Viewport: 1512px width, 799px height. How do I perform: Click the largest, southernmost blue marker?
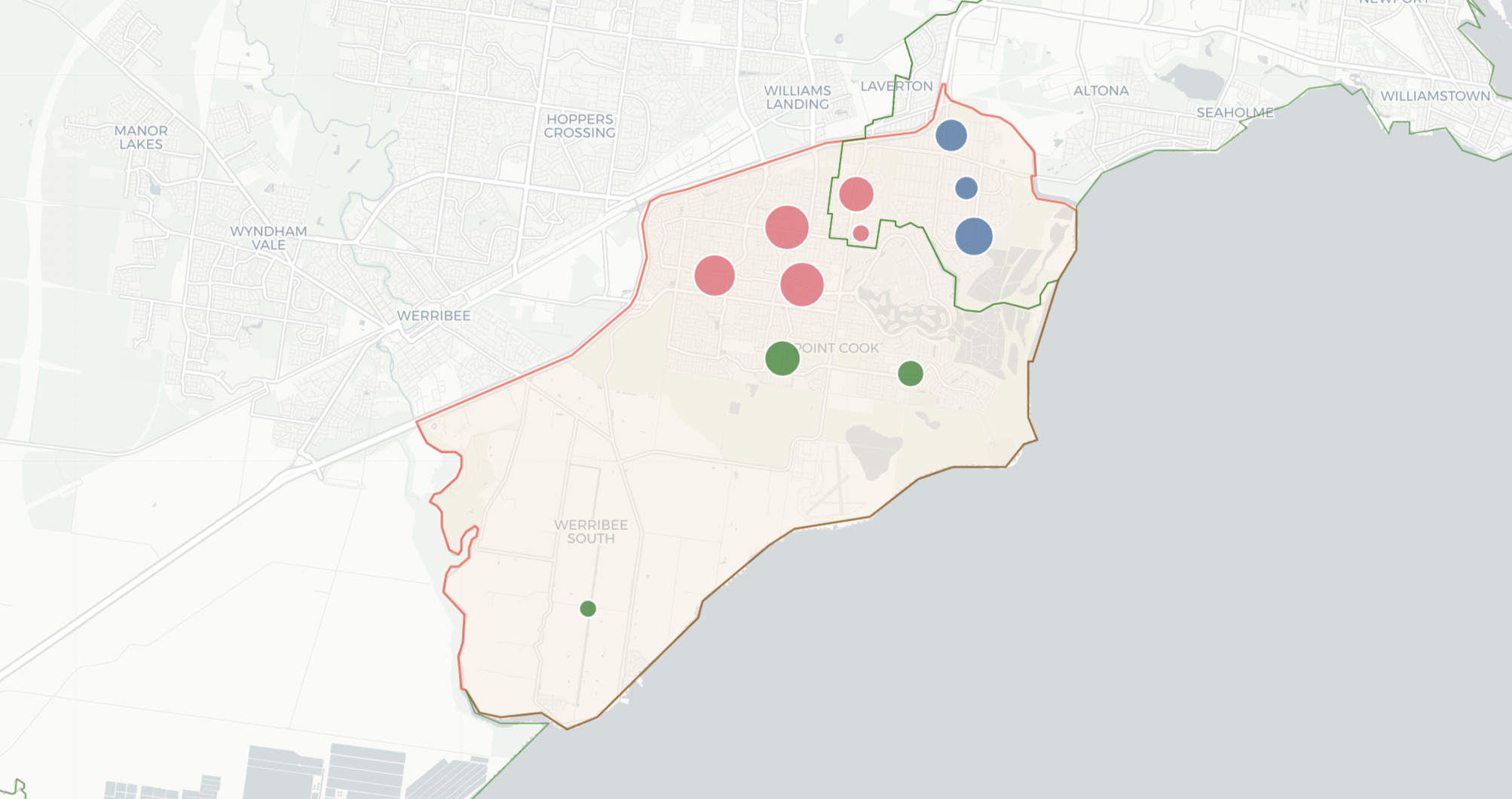[x=973, y=236]
